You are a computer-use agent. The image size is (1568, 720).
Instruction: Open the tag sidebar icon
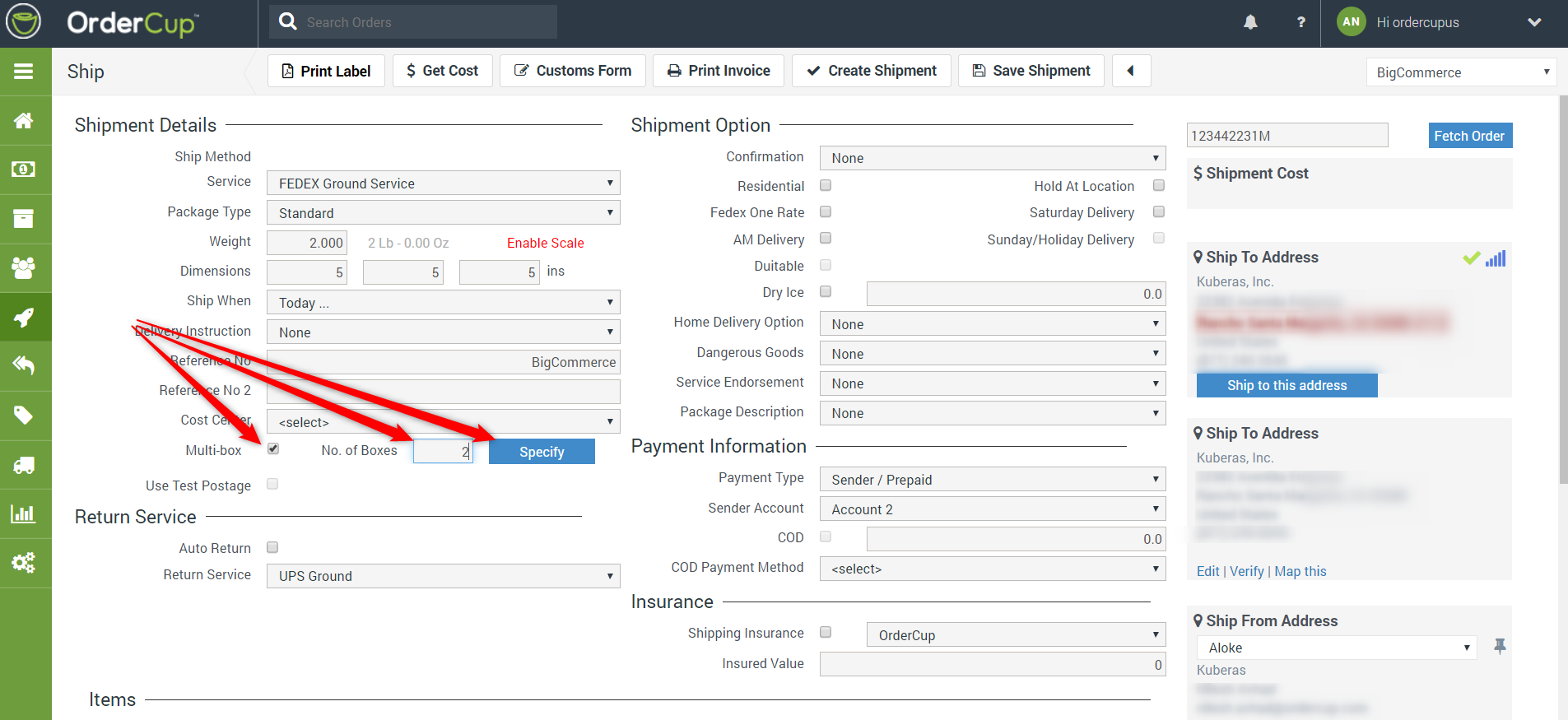click(x=24, y=415)
